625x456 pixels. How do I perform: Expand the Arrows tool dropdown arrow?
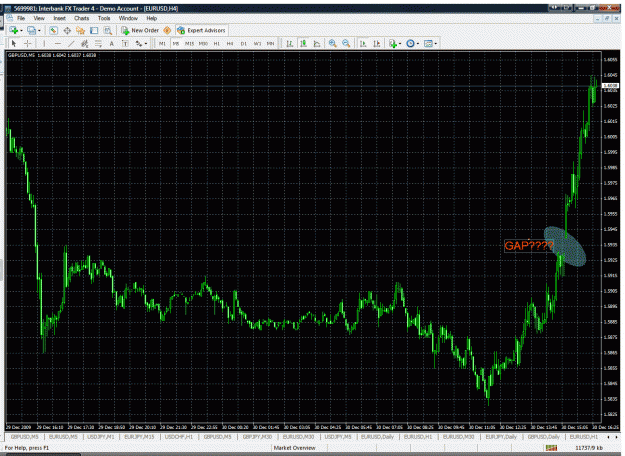pyautogui.click(x=146, y=44)
